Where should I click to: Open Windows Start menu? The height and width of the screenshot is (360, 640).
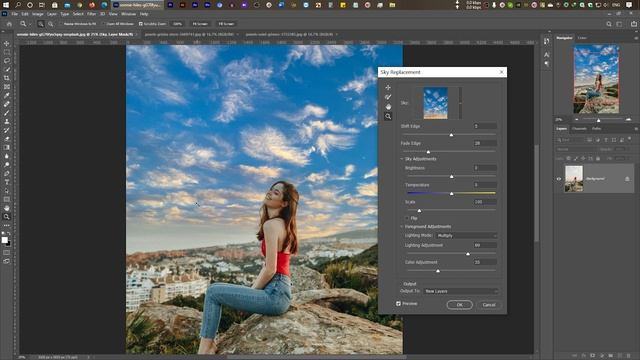[x=6, y=5]
